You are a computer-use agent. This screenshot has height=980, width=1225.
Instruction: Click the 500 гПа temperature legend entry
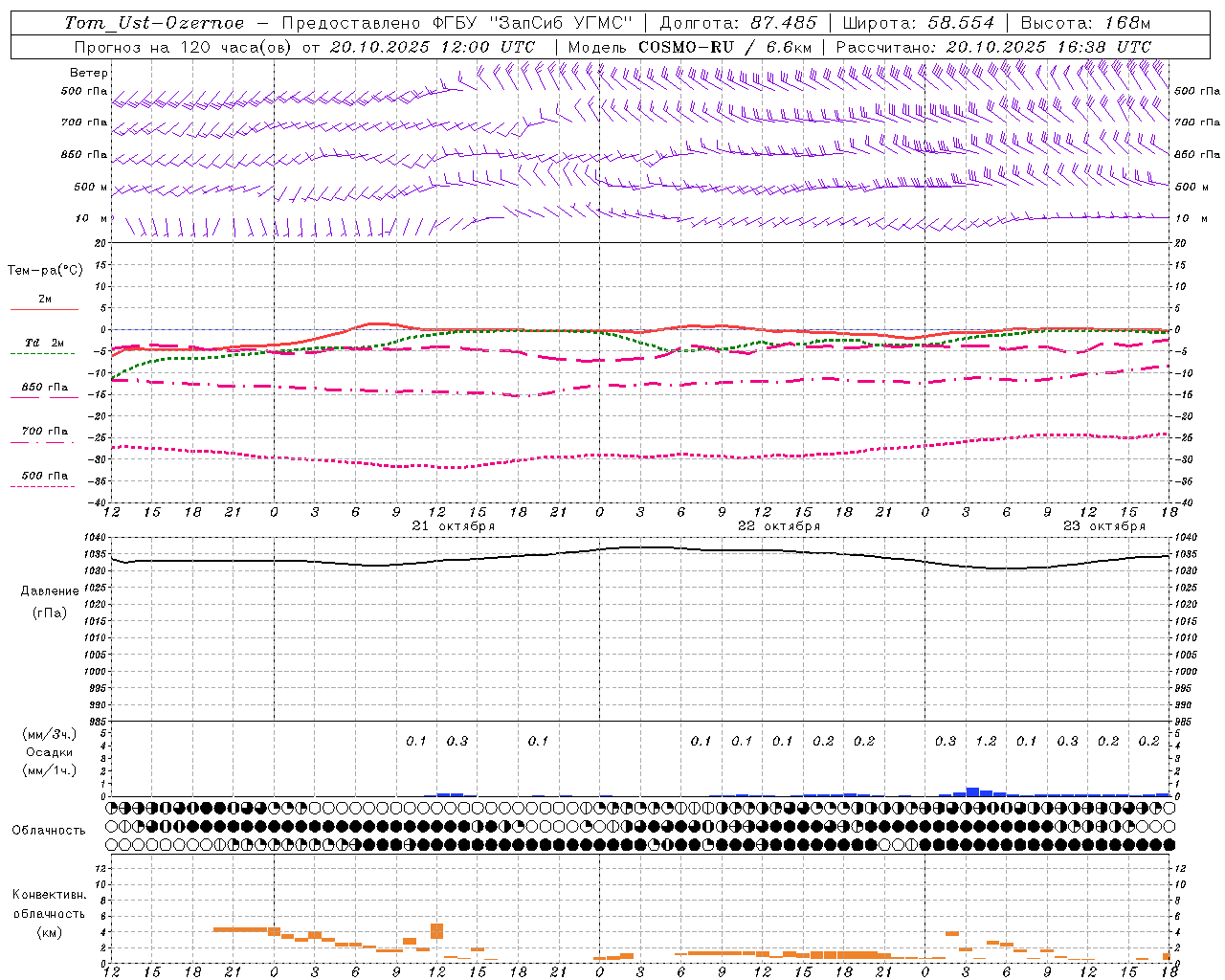click(x=45, y=476)
